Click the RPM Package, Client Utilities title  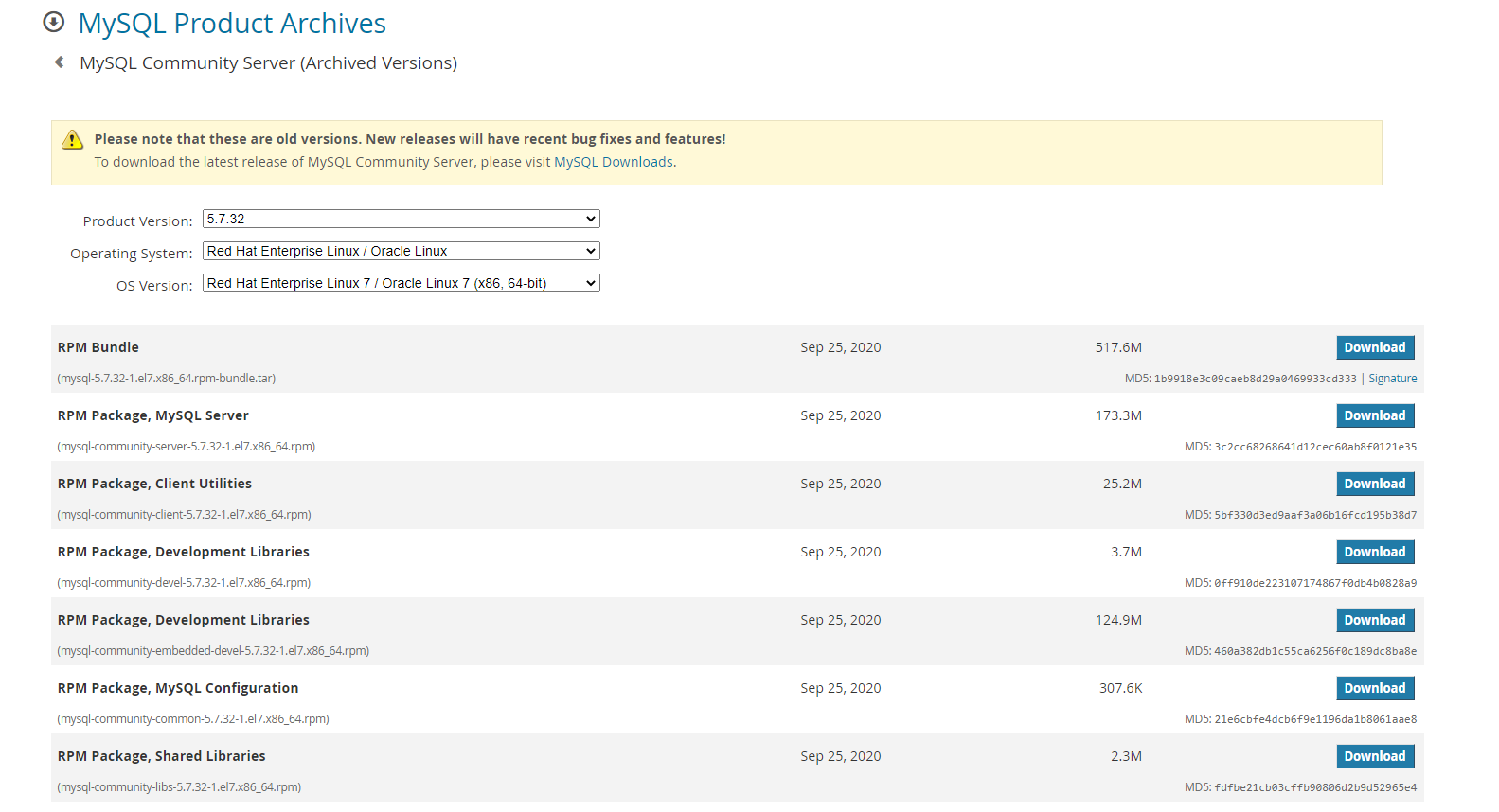pos(154,484)
